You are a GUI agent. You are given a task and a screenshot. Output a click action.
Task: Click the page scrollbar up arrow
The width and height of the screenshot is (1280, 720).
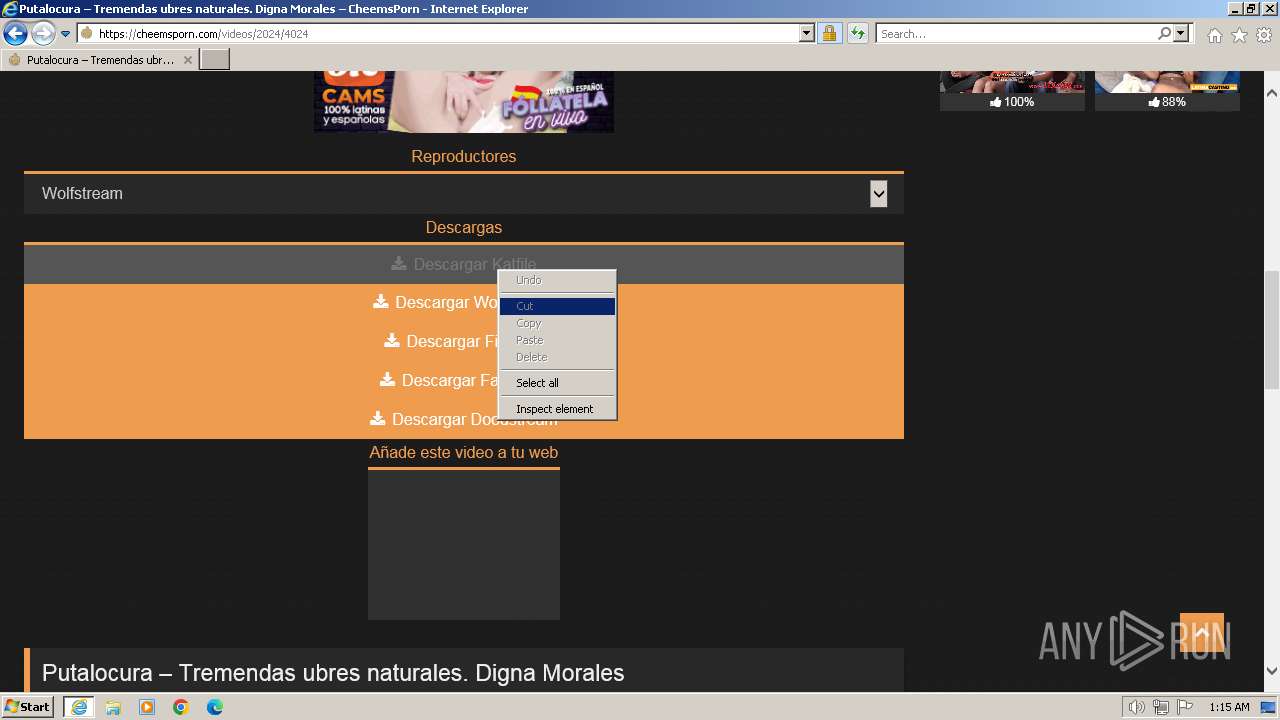pos(1271,93)
